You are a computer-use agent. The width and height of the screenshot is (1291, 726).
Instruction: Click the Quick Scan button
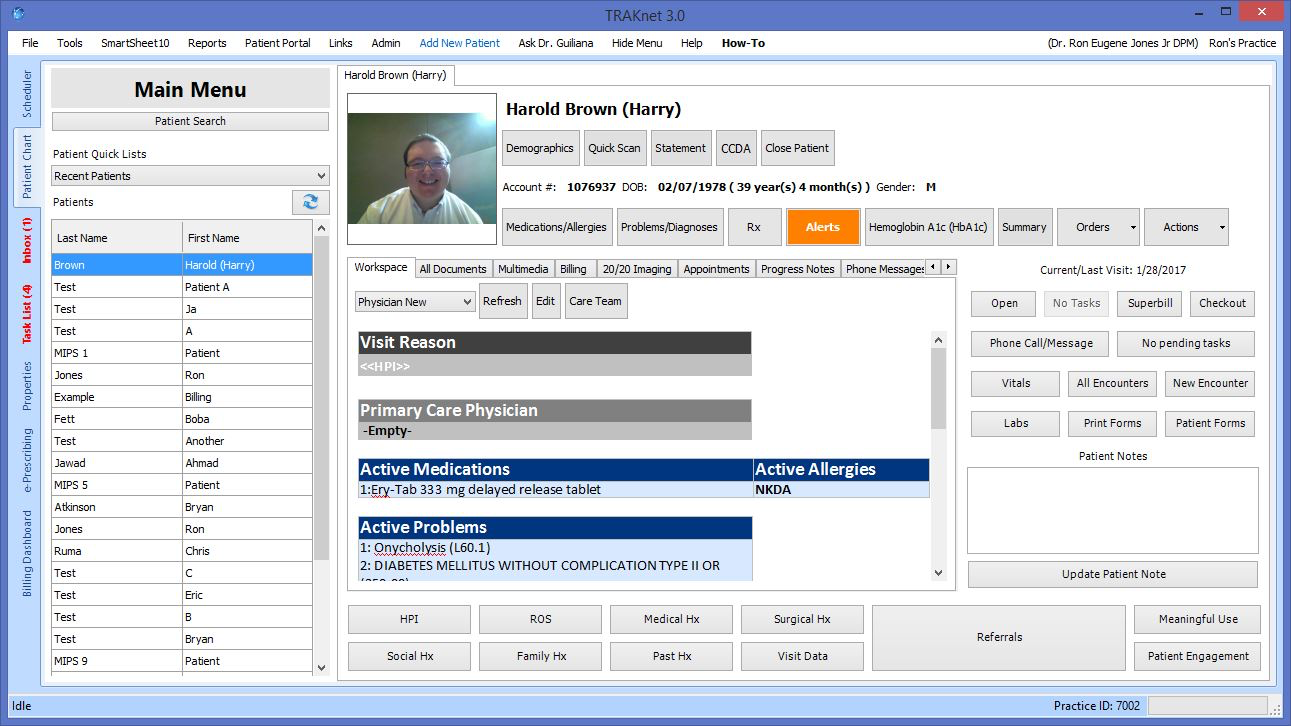click(614, 148)
